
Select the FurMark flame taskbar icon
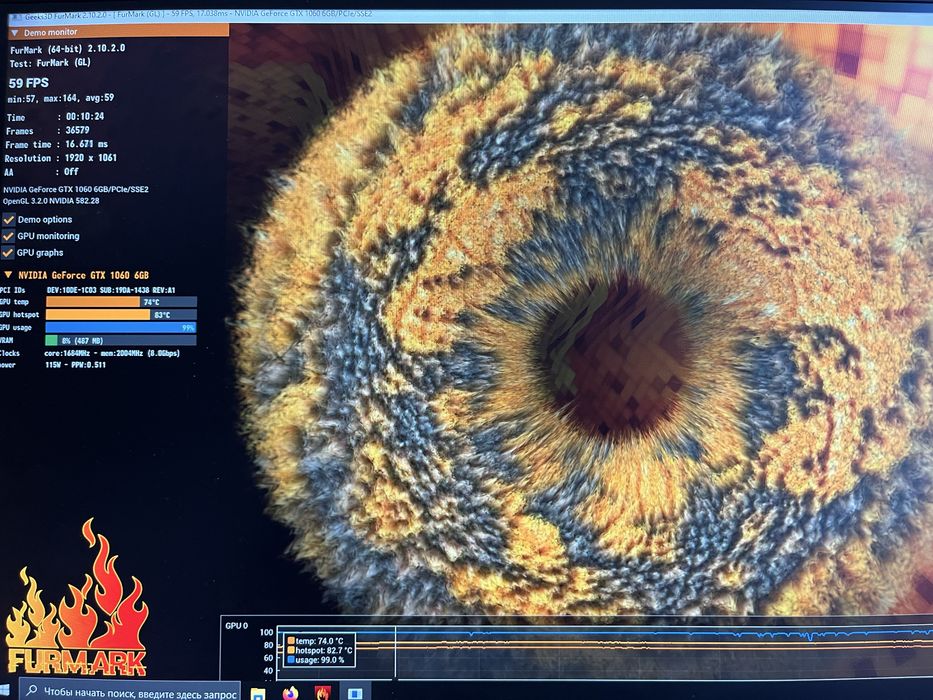click(323, 693)
